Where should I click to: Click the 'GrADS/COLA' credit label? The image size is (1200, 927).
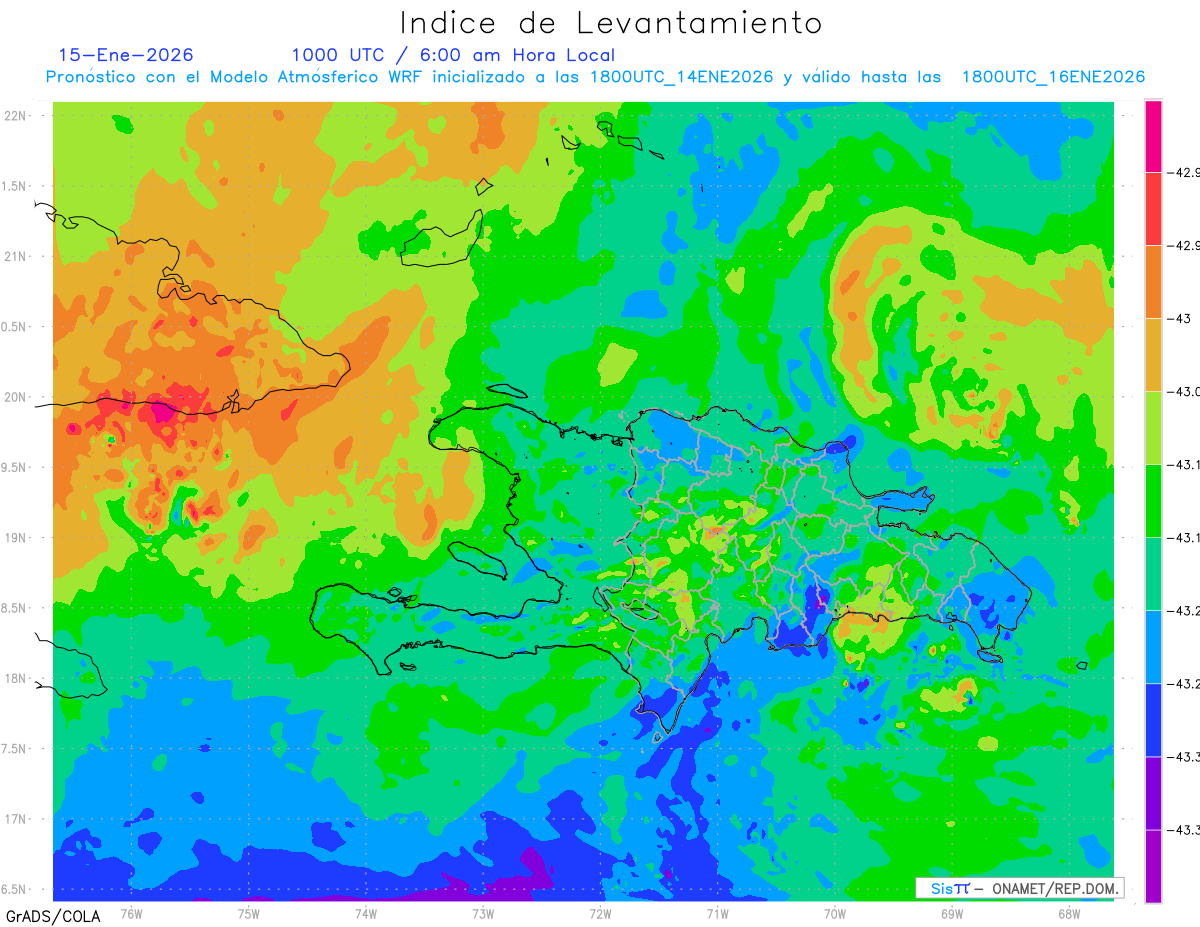click(x=53, y=916)
